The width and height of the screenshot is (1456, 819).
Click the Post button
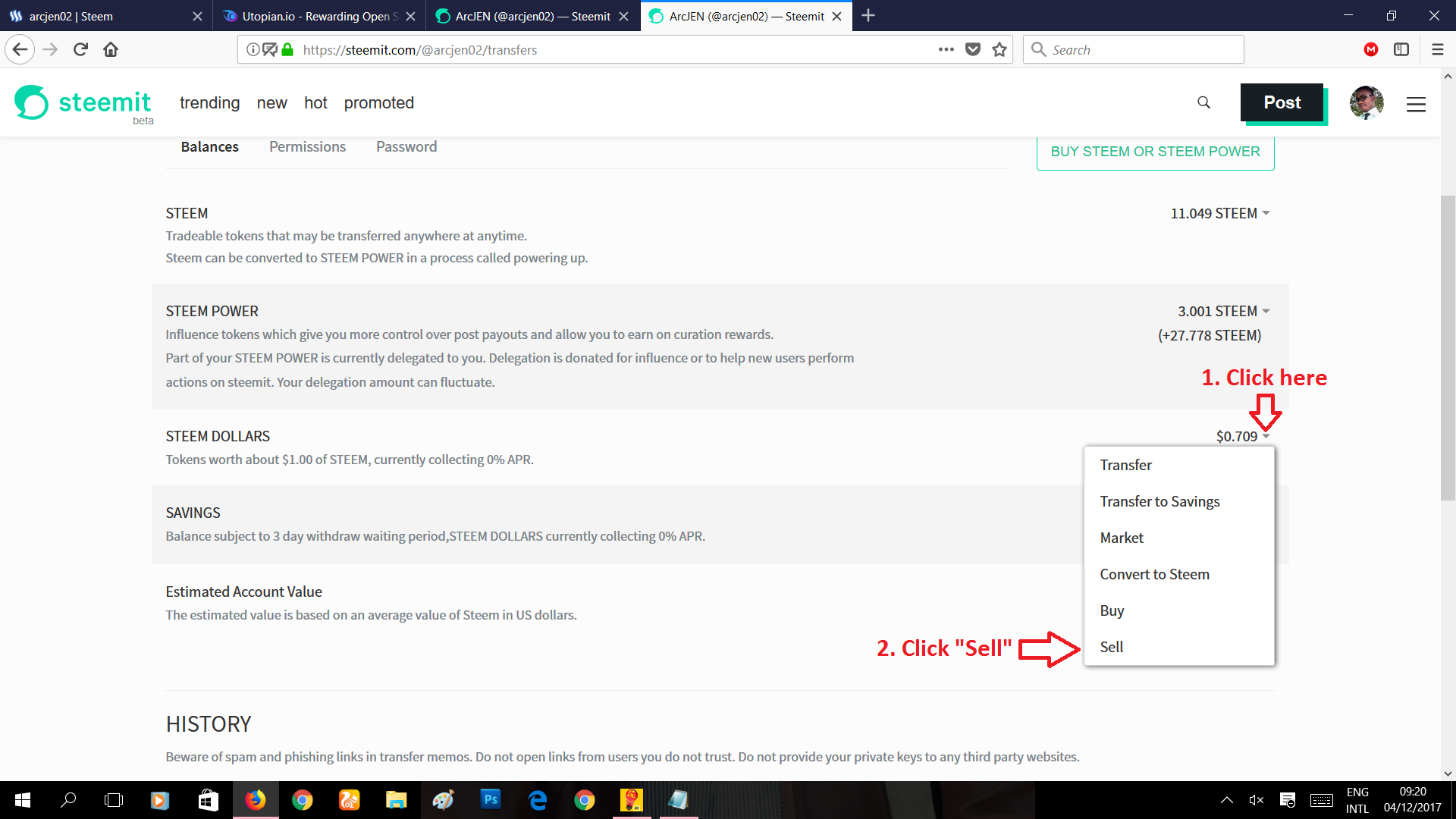(1282, 103)
